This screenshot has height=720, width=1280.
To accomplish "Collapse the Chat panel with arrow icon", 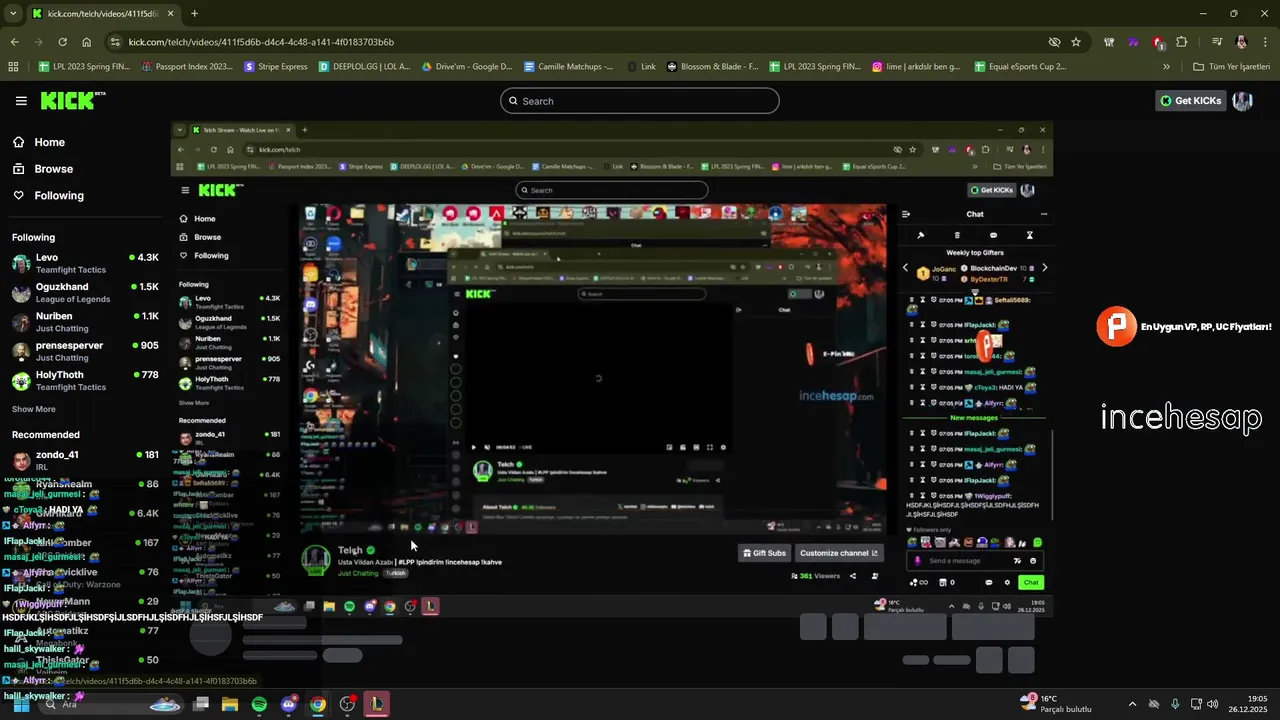I will [x=906, y=214].
